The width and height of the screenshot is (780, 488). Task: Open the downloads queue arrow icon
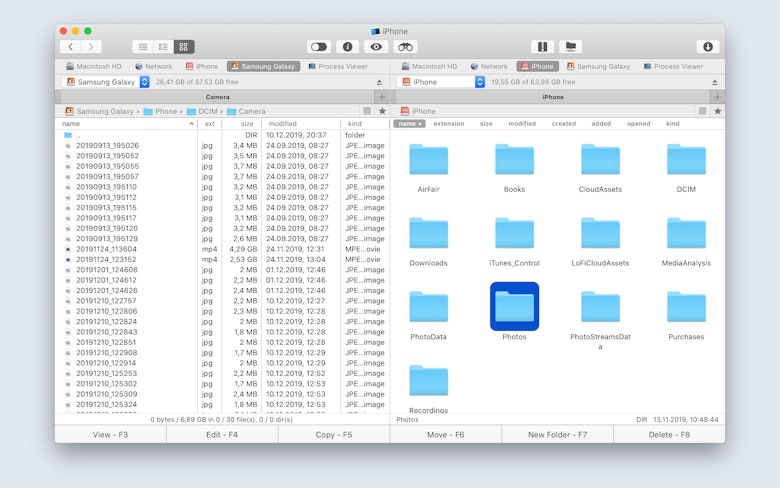click(x=708, y=47)
